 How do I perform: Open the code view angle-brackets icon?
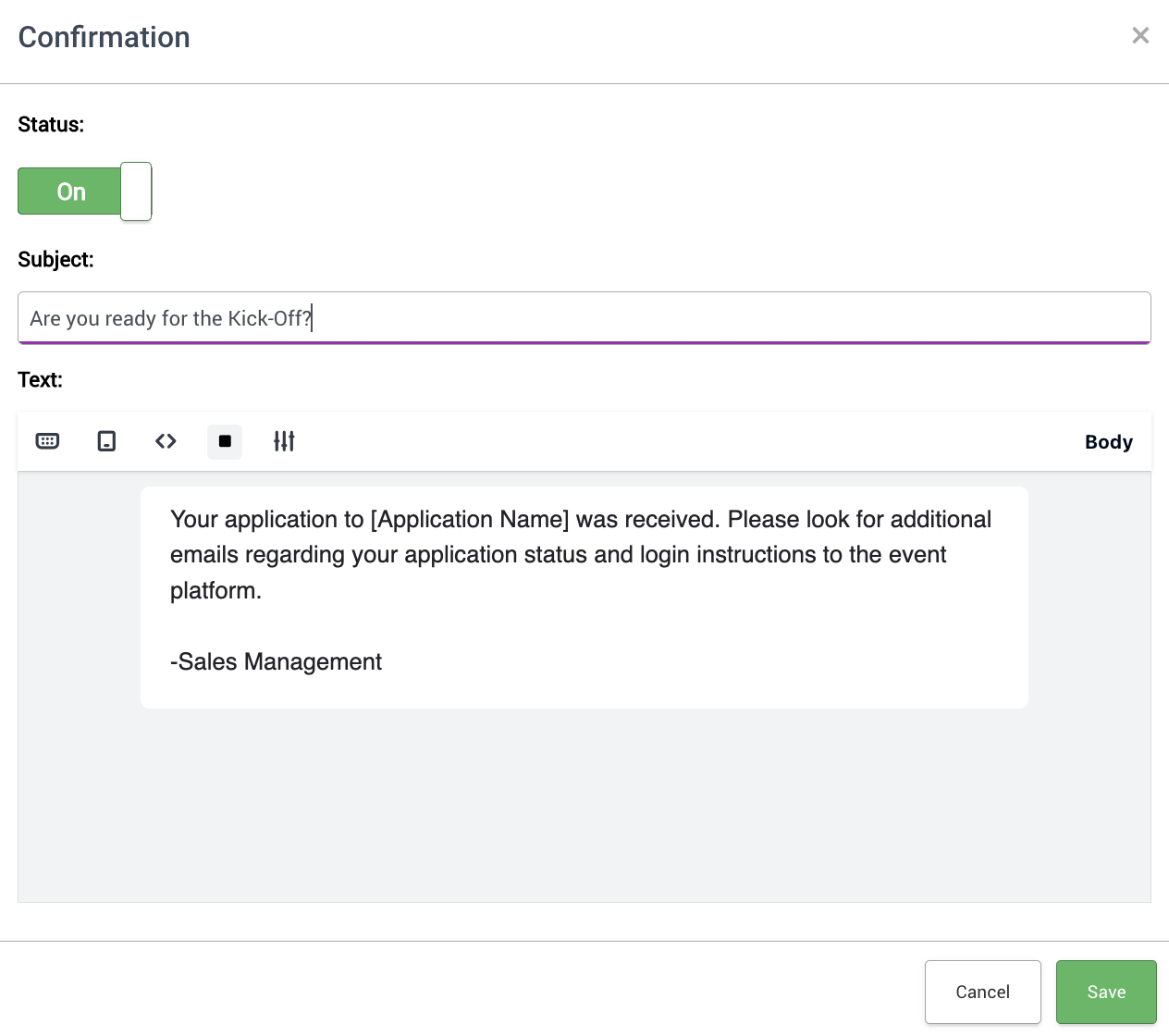(166, 441)
